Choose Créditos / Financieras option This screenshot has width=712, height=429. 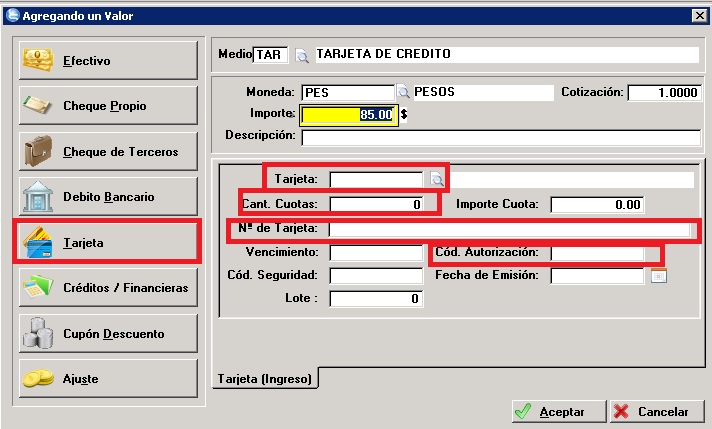(x=108, y=288)
